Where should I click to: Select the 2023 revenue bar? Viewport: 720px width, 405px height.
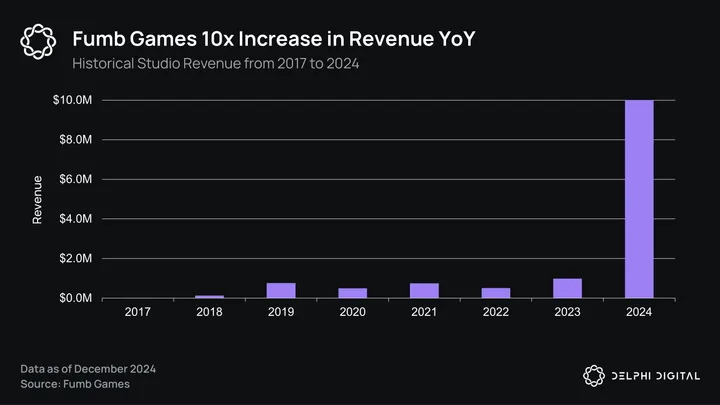coord(567,288)
